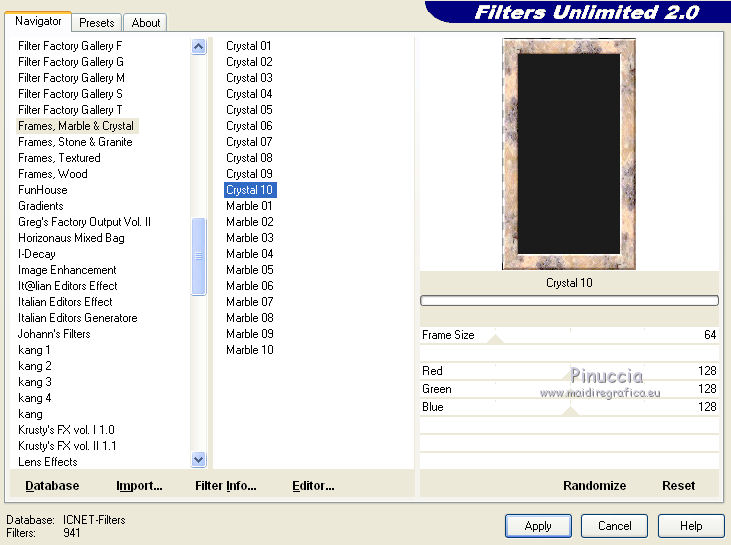Image resolution: width=731 pixels, height=545 pixels.
Task: Adjust the Red slider
Action: [x=570, y=371]
